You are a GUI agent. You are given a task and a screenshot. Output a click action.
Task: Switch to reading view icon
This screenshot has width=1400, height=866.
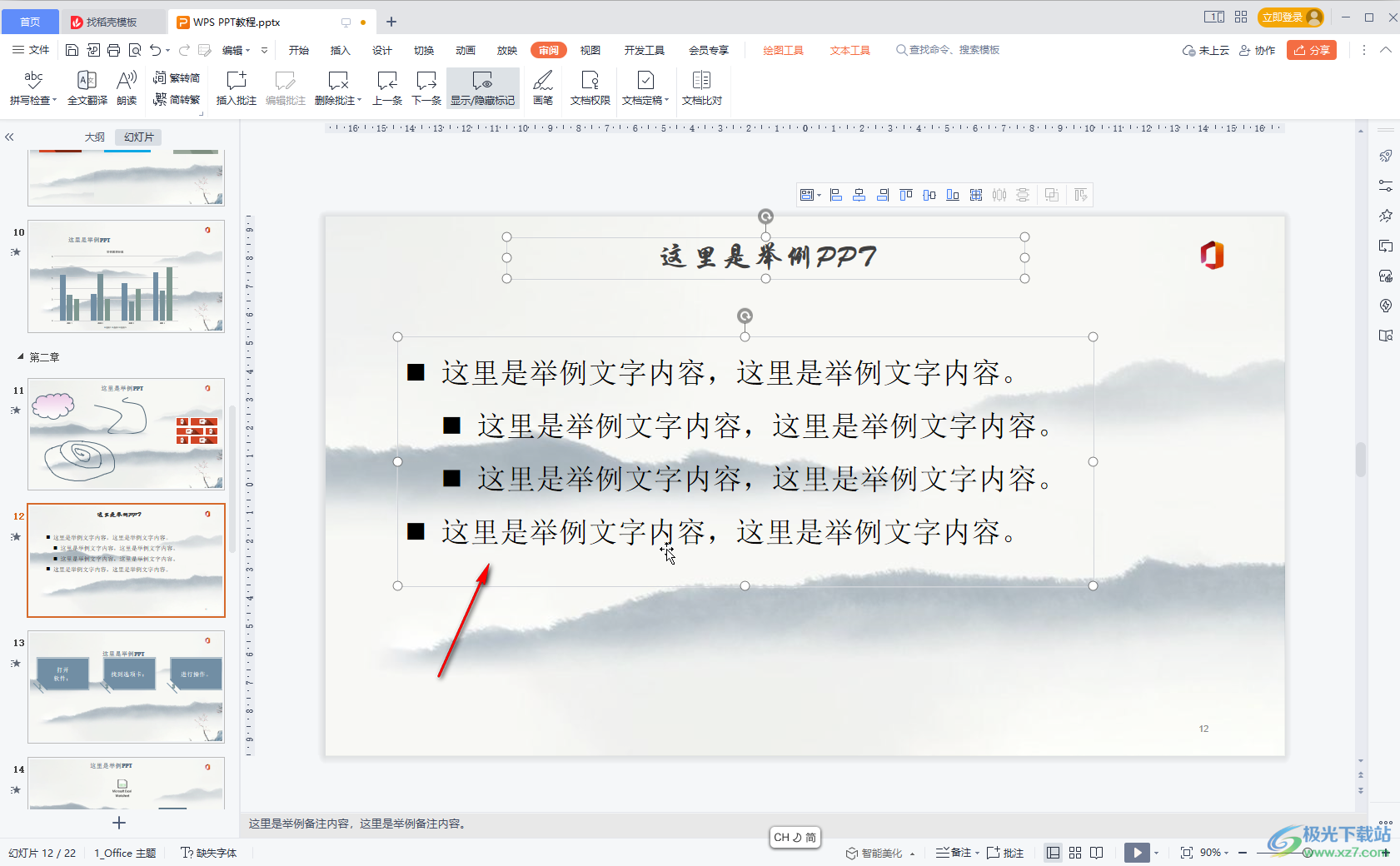point(1097,853)
